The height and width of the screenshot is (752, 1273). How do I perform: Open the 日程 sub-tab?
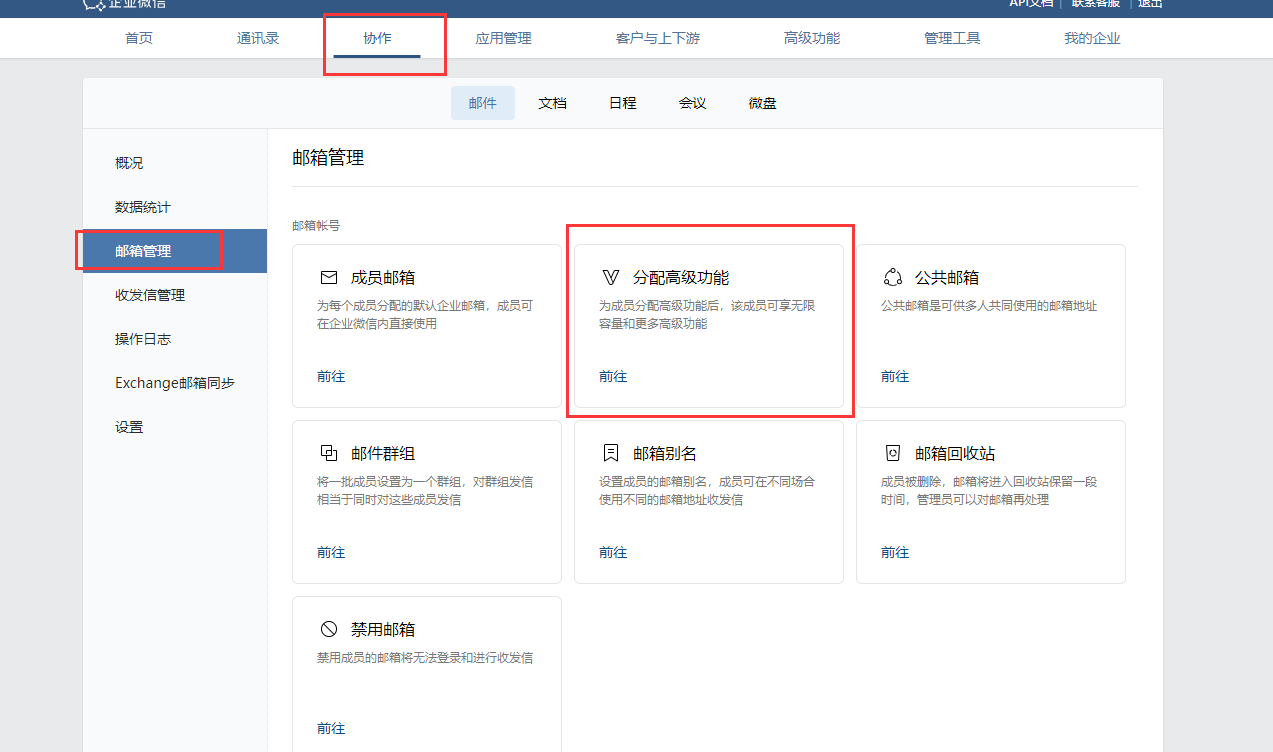click(623, 103)
